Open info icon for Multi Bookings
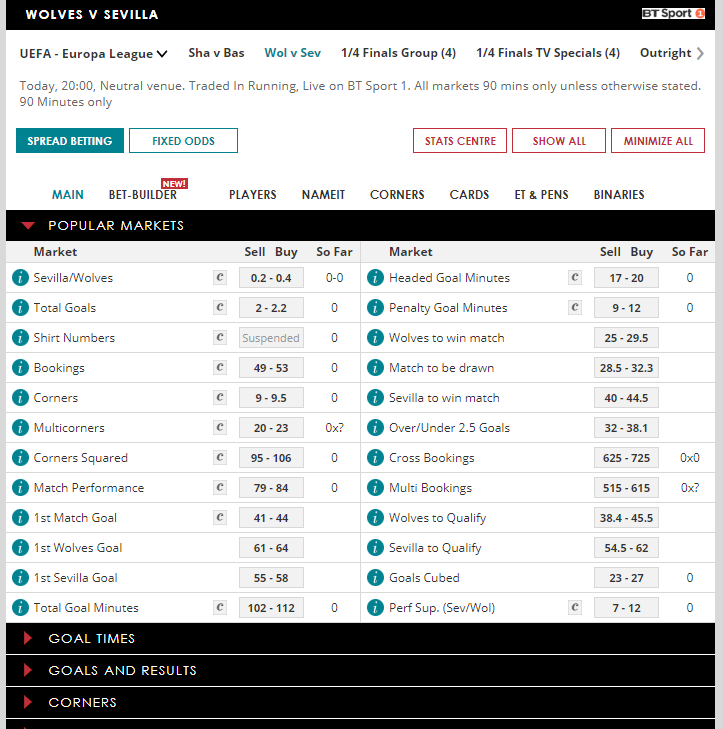The image size is (723, 729). 375,488
